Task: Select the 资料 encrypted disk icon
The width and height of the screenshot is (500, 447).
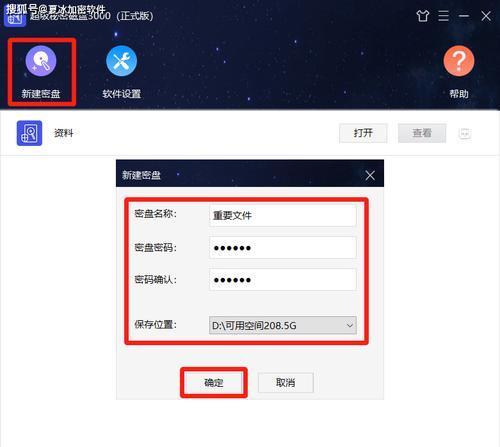Action: 29,133
